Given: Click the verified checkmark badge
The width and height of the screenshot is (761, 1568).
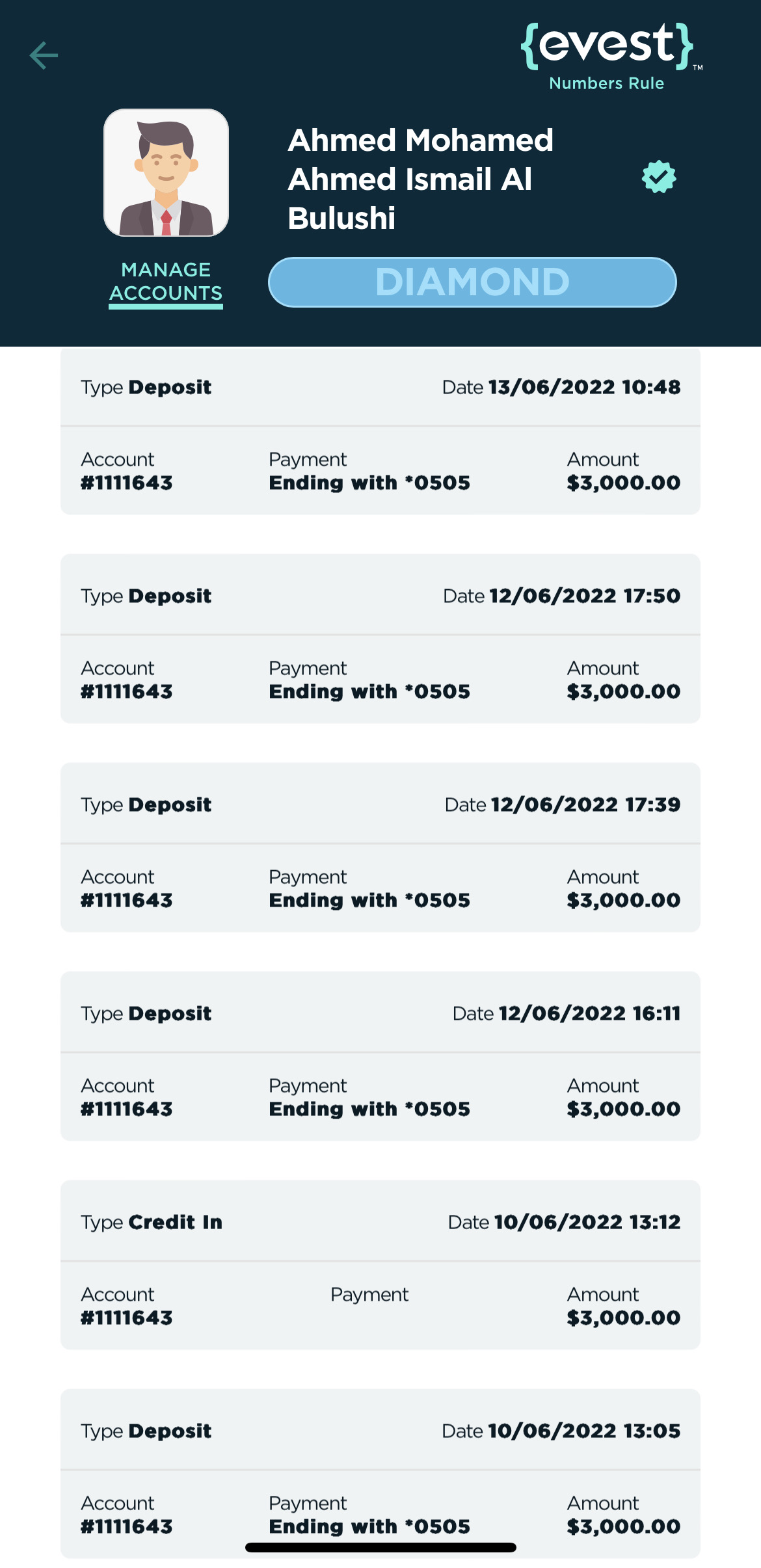Looking at the screenshot, I should click(x=659, y=177).
